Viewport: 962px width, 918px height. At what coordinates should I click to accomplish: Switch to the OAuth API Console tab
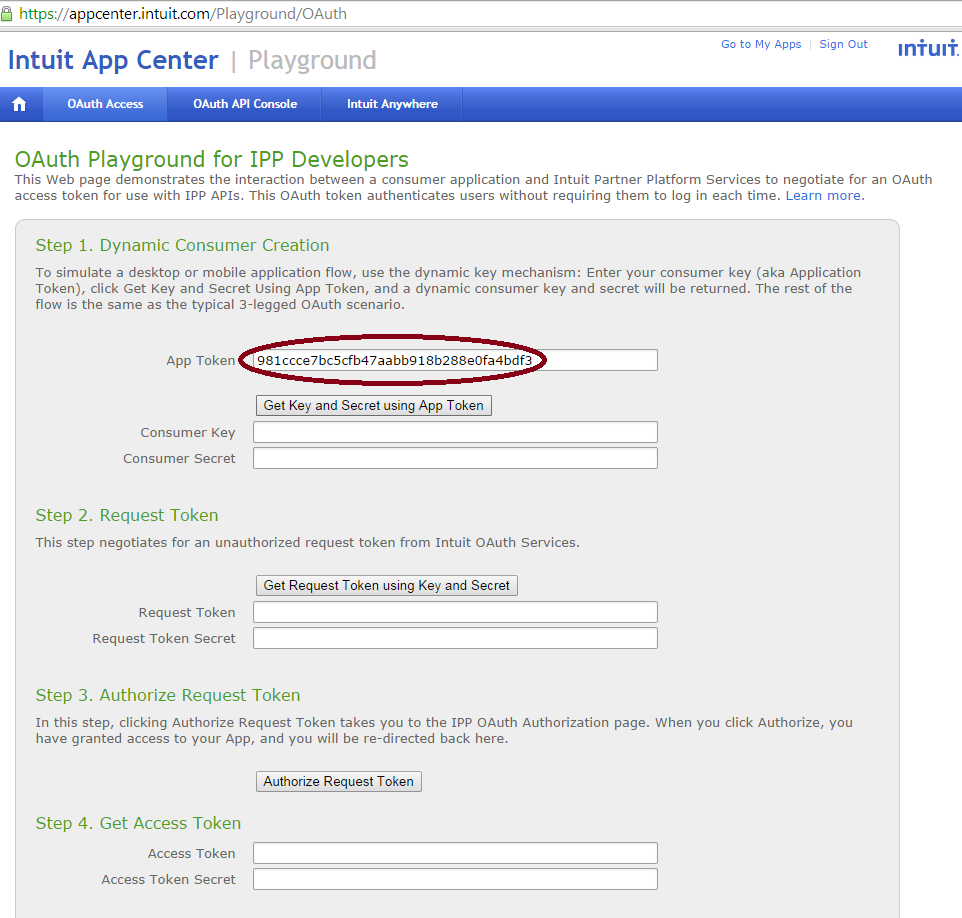(x=245, y=104)
